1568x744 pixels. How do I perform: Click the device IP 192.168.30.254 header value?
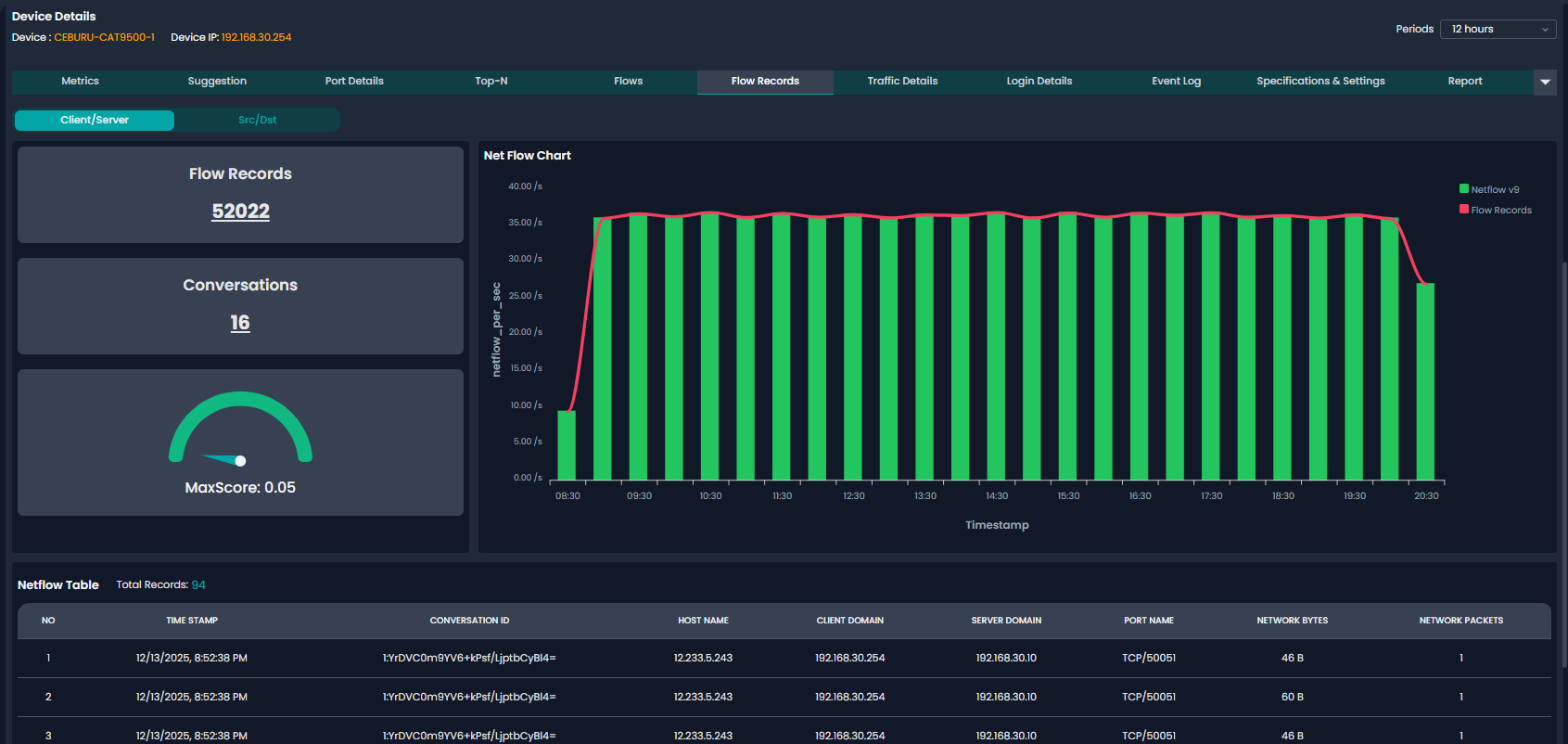256,37
